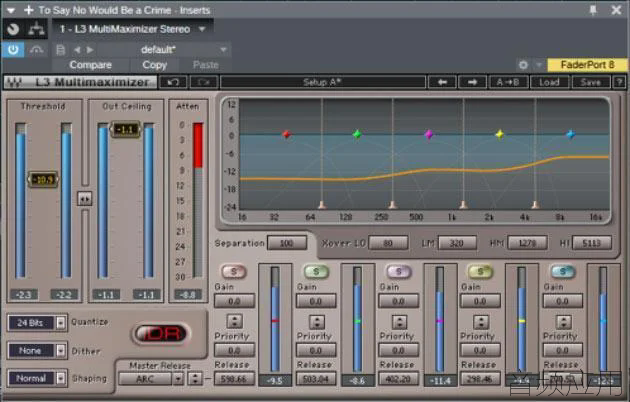Add an insert with the plus icon
630x402 pixels.
29,10
